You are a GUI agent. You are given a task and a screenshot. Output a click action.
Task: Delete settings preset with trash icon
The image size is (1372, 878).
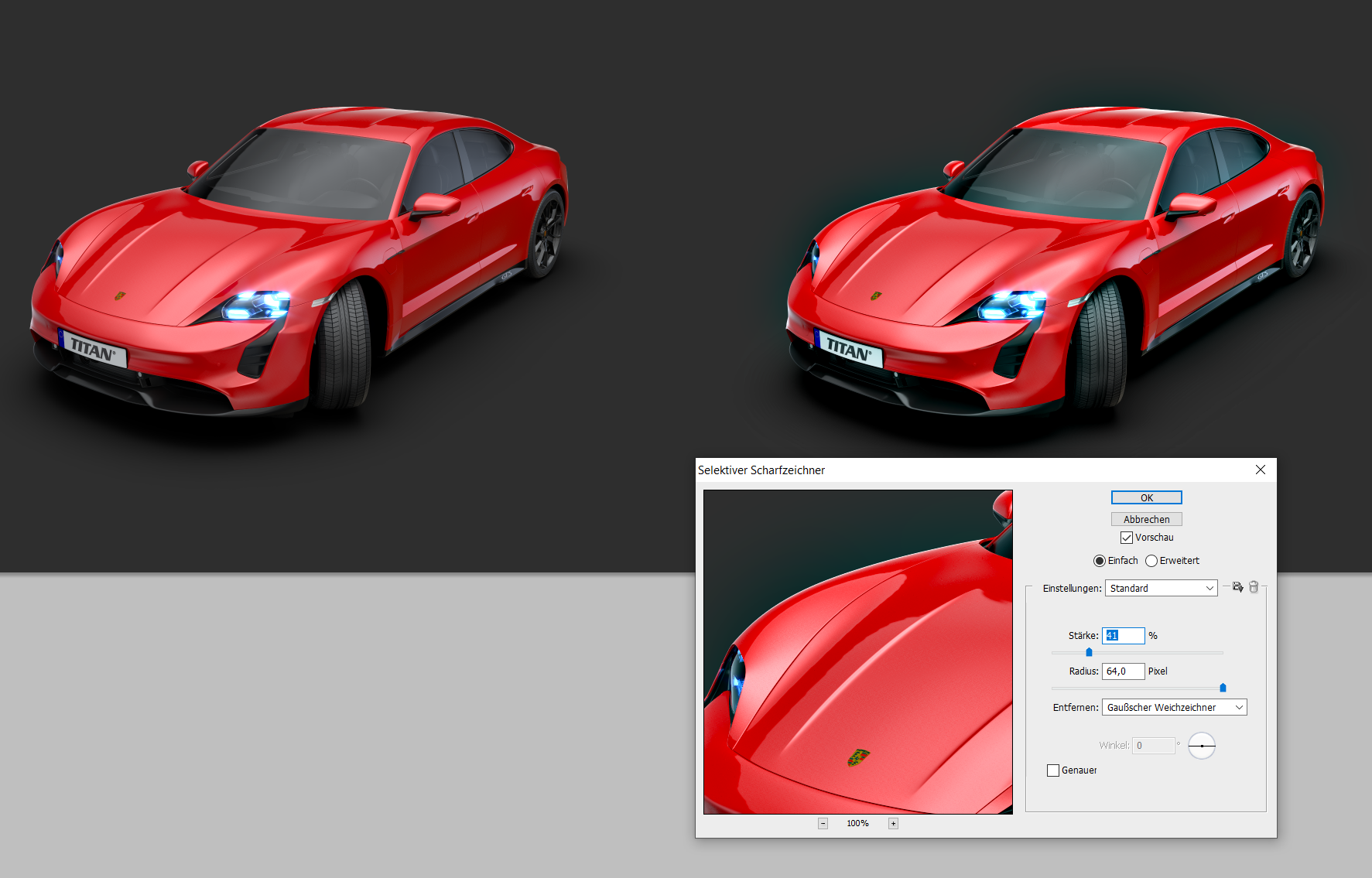tap(1254, 587)
